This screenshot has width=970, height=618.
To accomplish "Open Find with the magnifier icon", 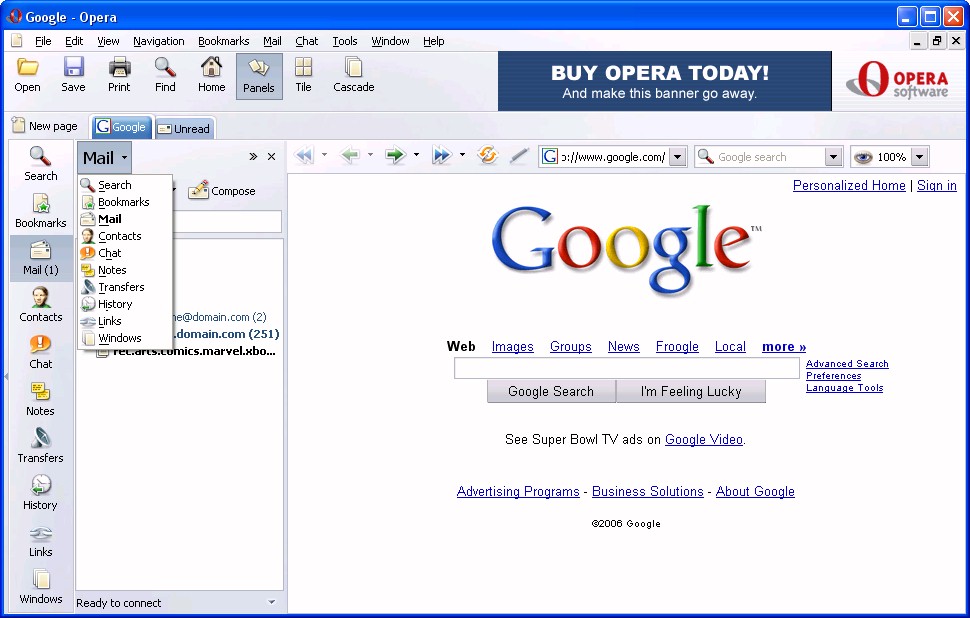I will [x=165, y=67].
